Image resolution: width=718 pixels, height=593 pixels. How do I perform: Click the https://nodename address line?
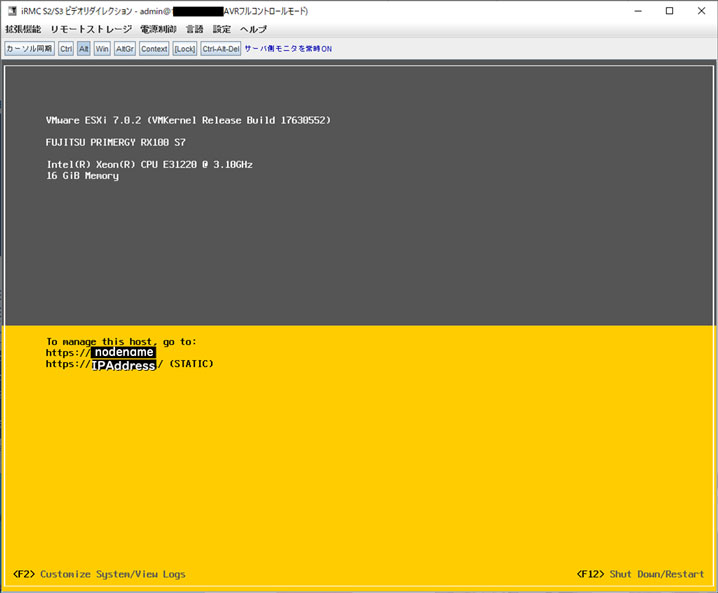(x=101, y=352)
